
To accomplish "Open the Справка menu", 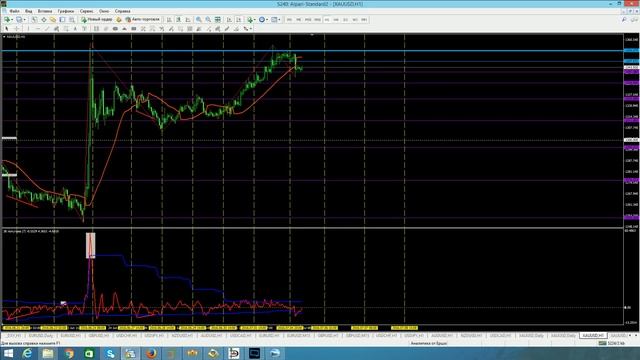I will (122, 11).
